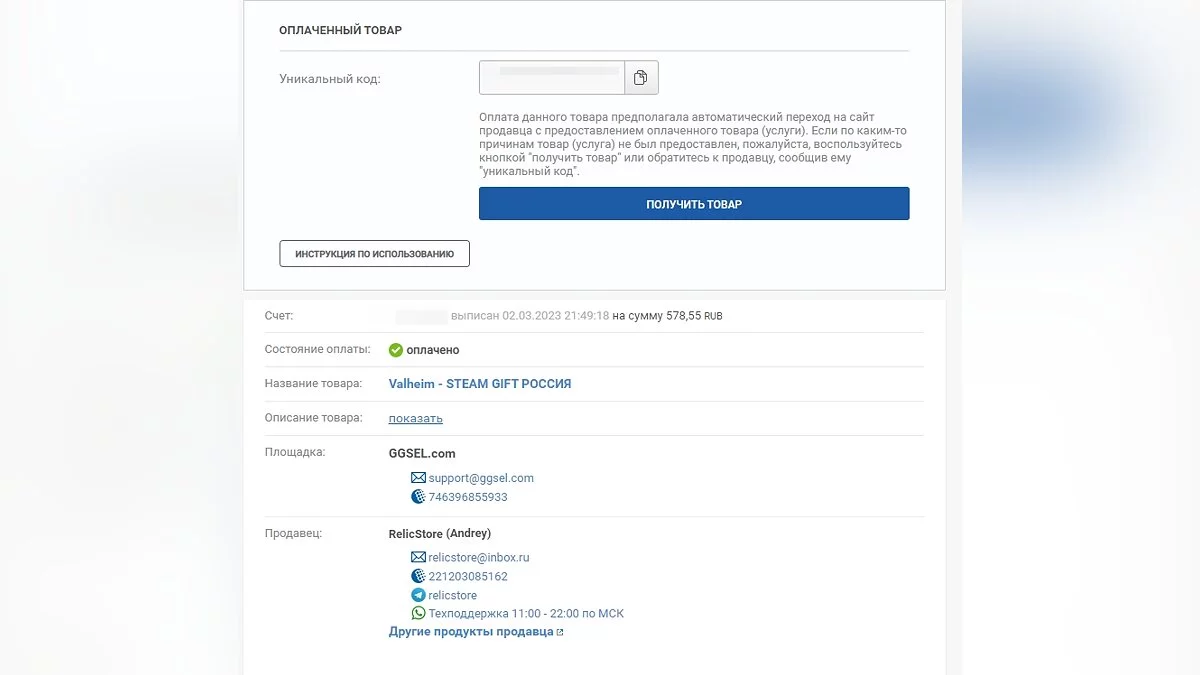This screenshot has height=675, width=1200.
Task: Click WebMoney icon beside 221203085162
Action: click(x=418, y=576)
